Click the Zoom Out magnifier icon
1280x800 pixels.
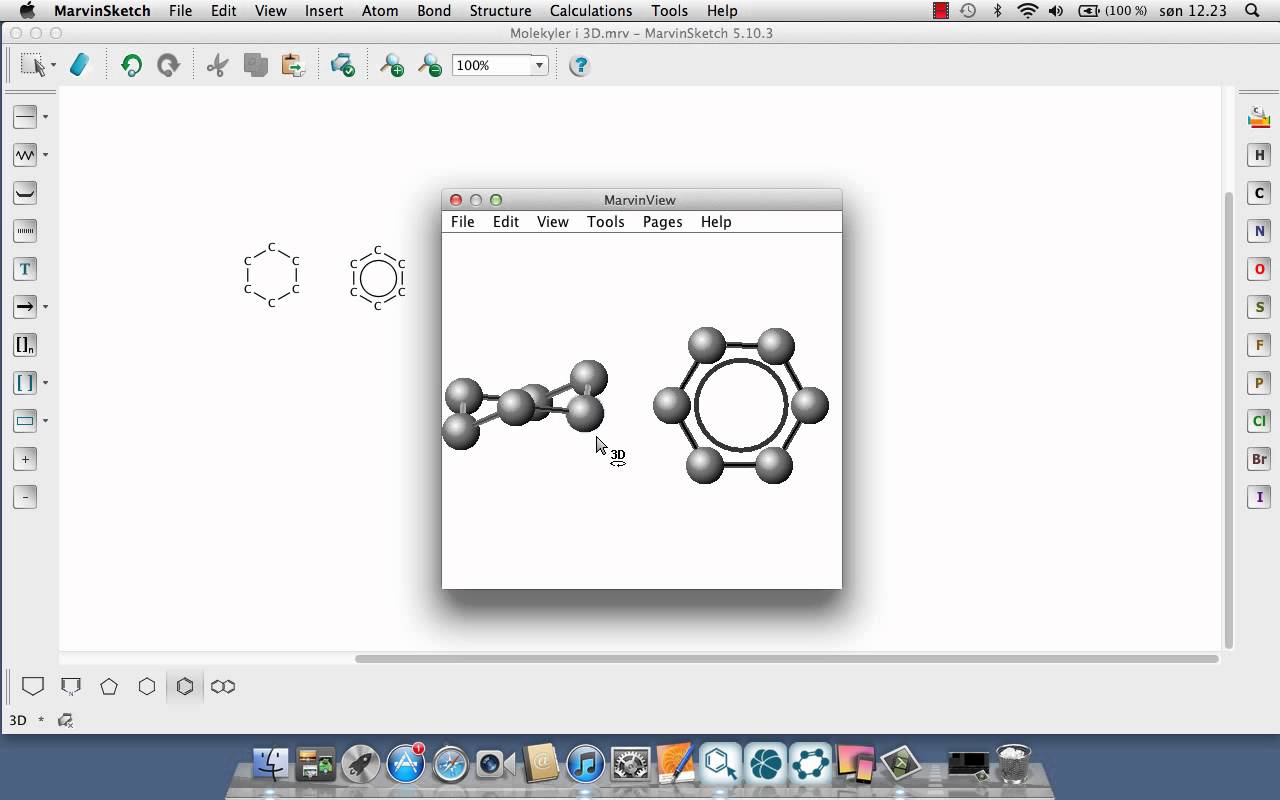coord(430,66)
